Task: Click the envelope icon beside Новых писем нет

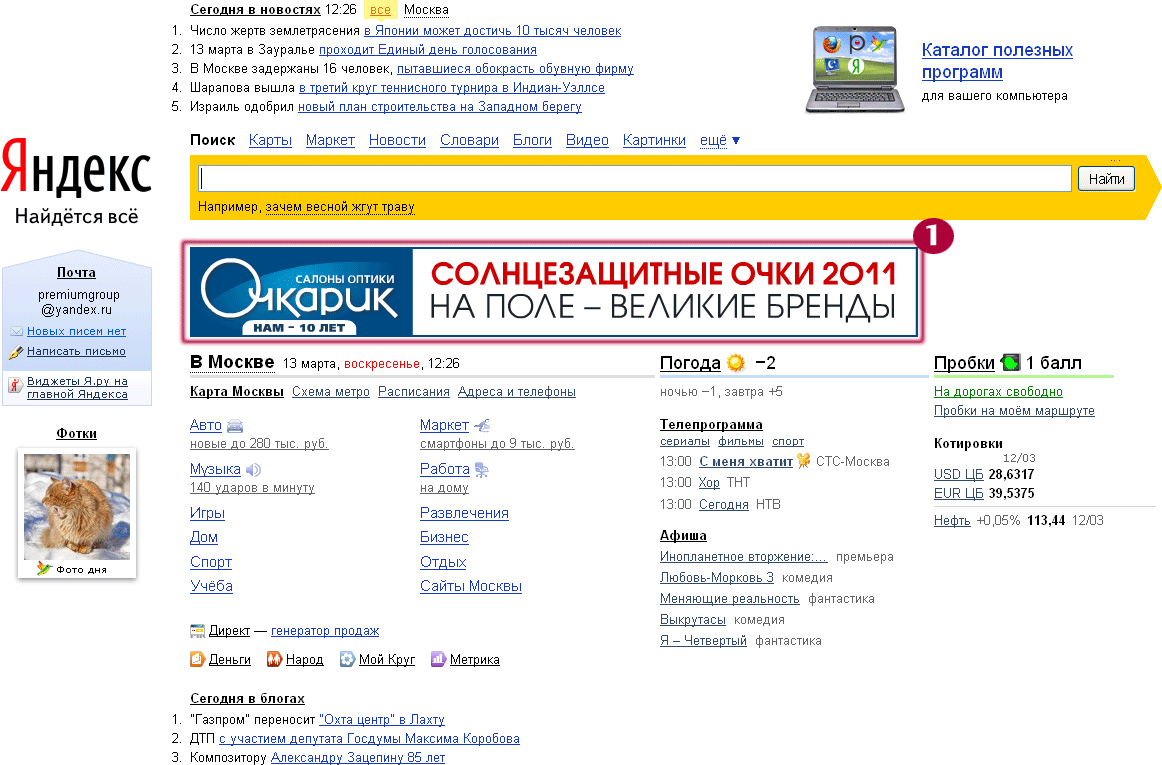Action: tap(16, 331)
